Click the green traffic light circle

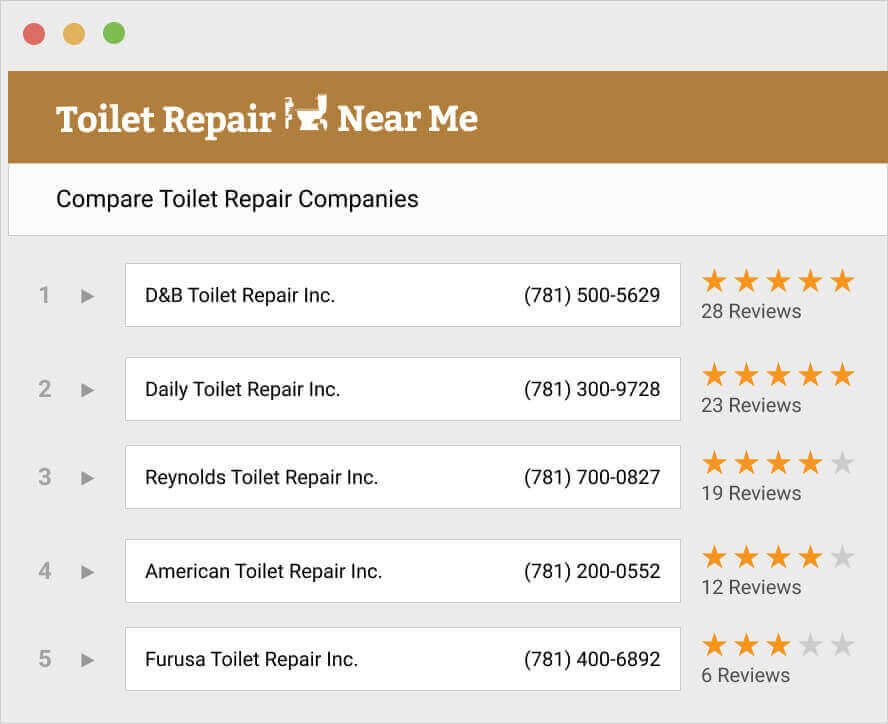(x=113, y=32)
